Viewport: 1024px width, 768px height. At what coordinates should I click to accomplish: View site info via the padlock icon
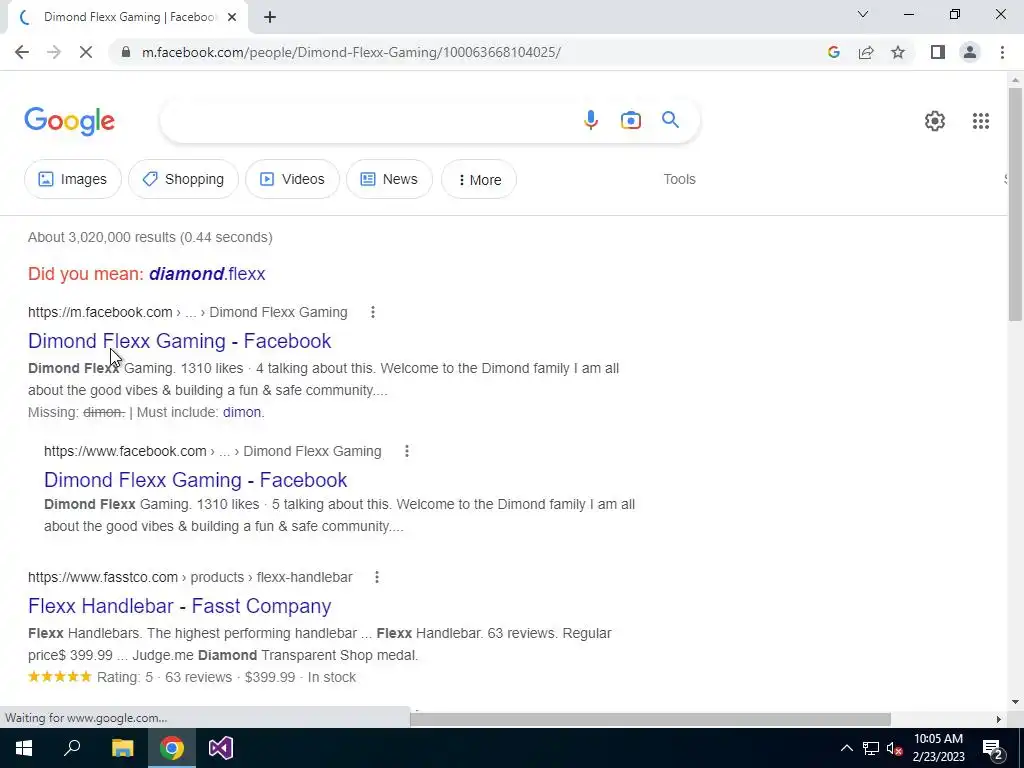pos(126,52)
